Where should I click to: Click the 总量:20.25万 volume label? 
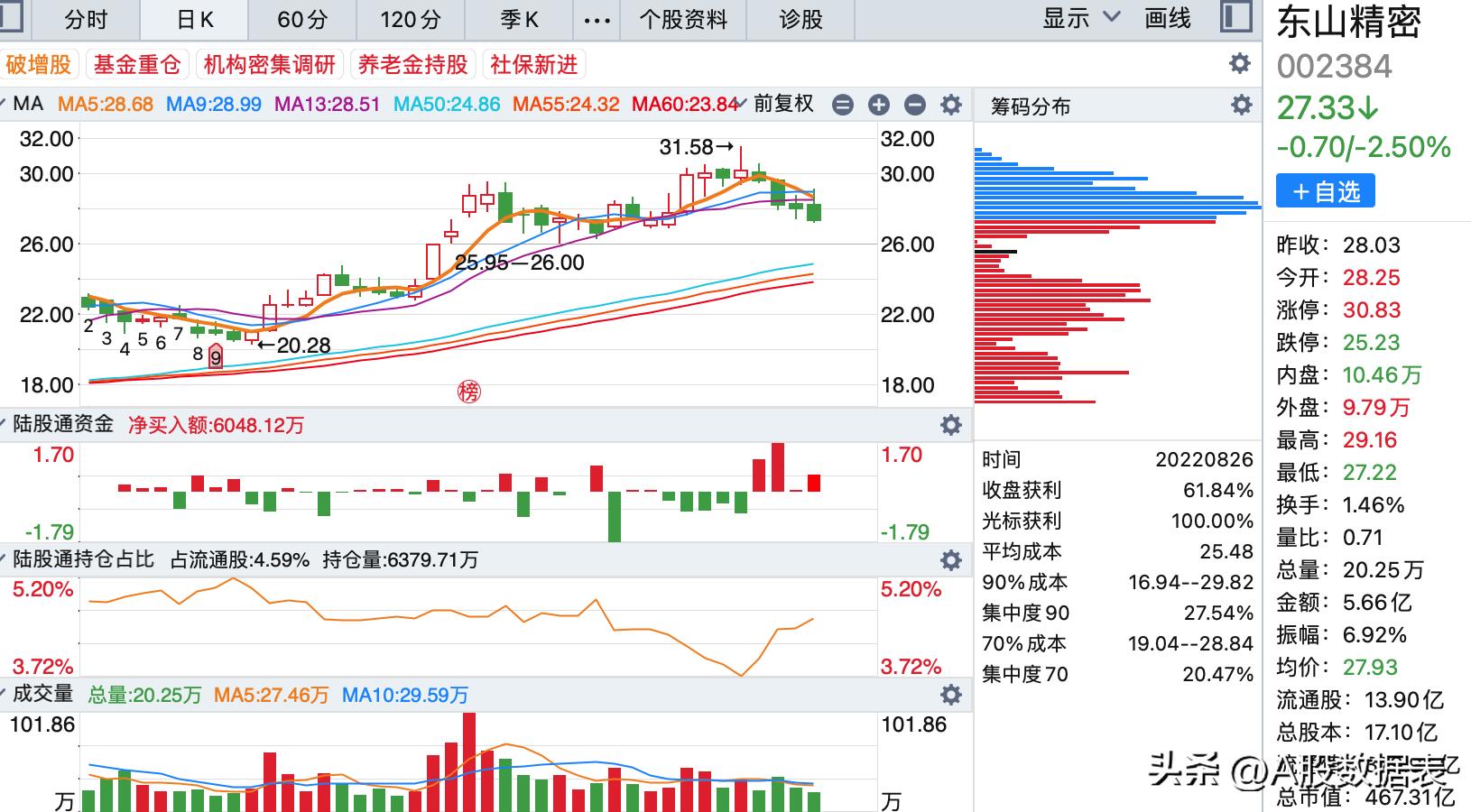point(144,696)
